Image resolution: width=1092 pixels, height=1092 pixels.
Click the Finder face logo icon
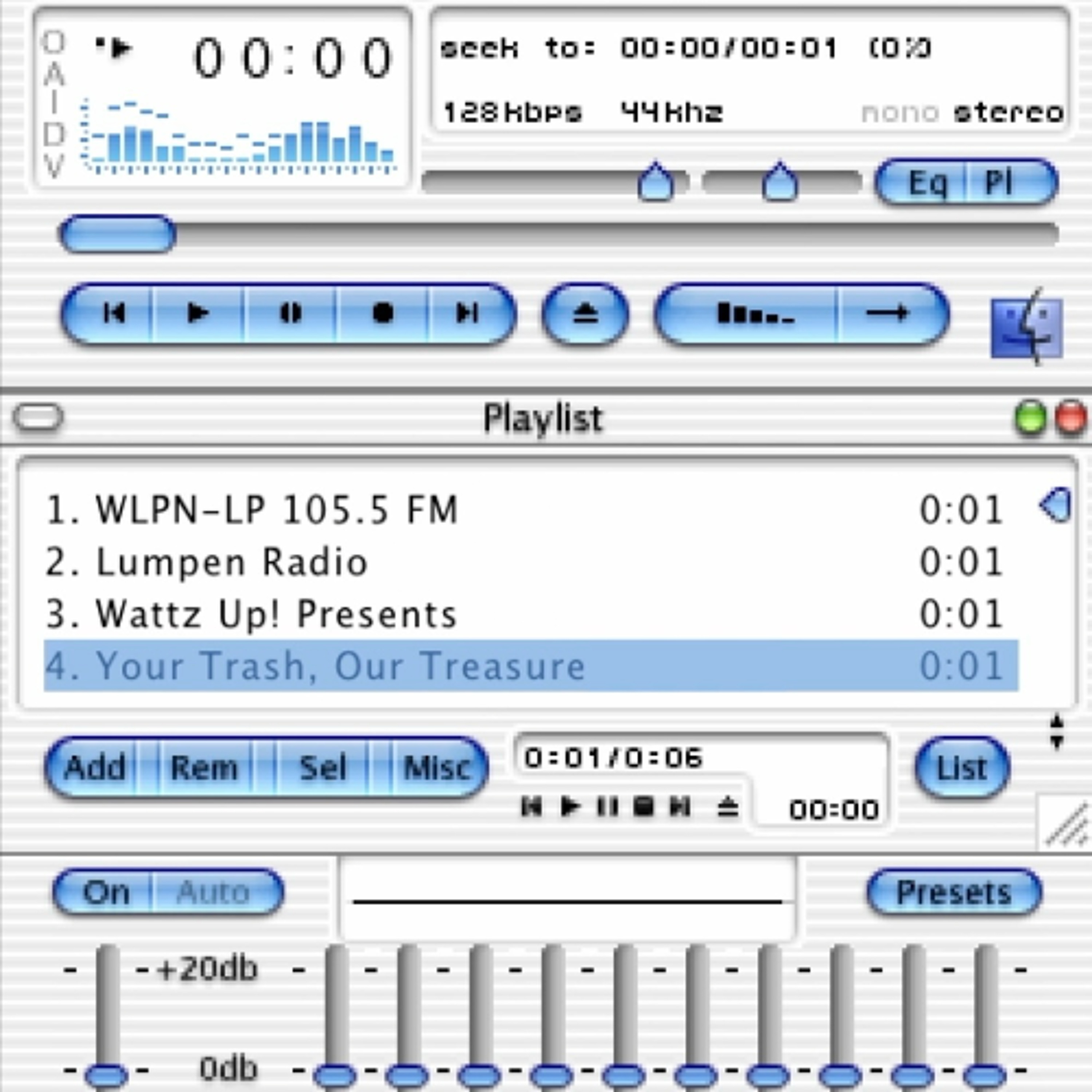pos(1027,327)
